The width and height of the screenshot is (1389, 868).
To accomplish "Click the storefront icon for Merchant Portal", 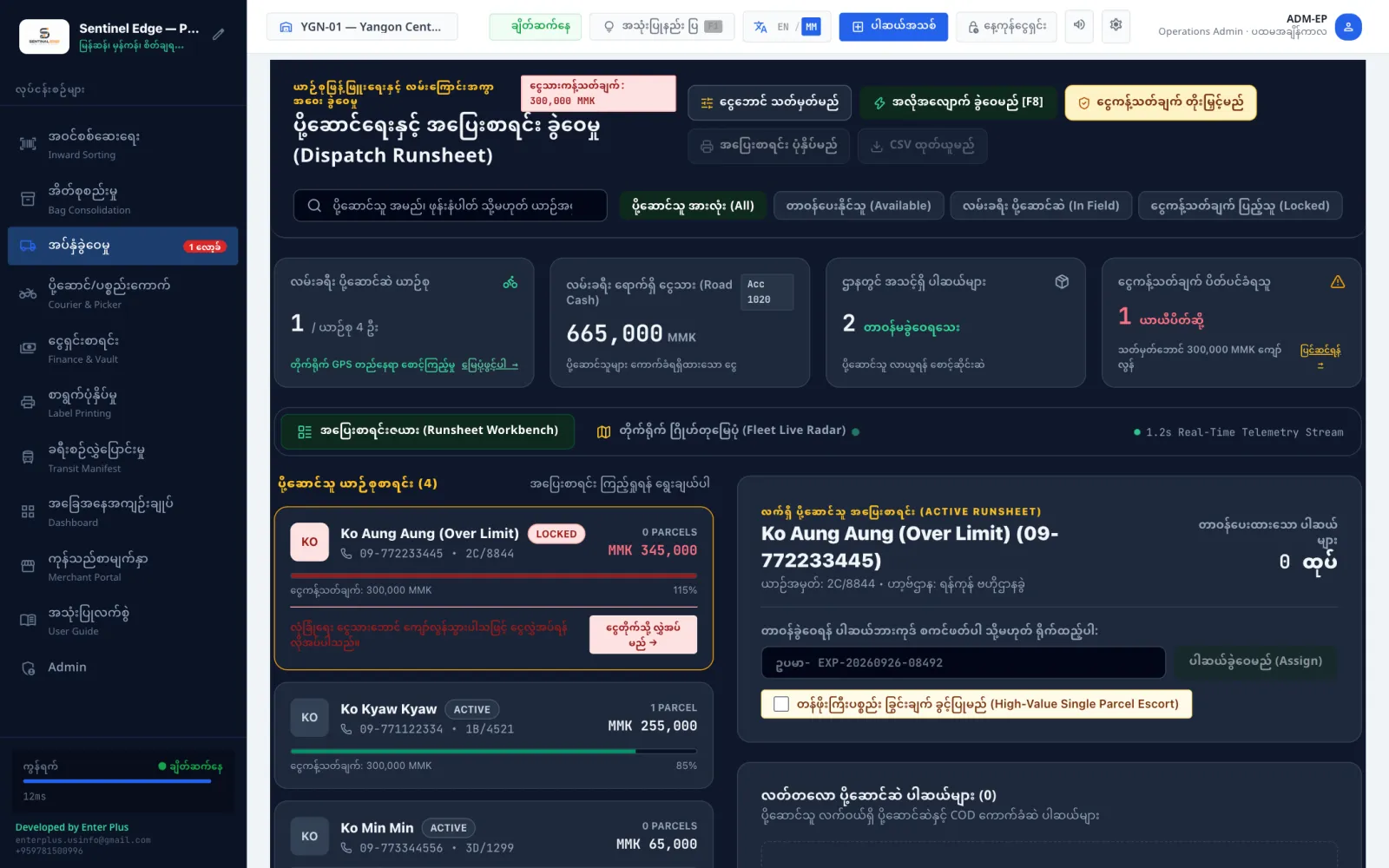I will click(x=28, y=566).
